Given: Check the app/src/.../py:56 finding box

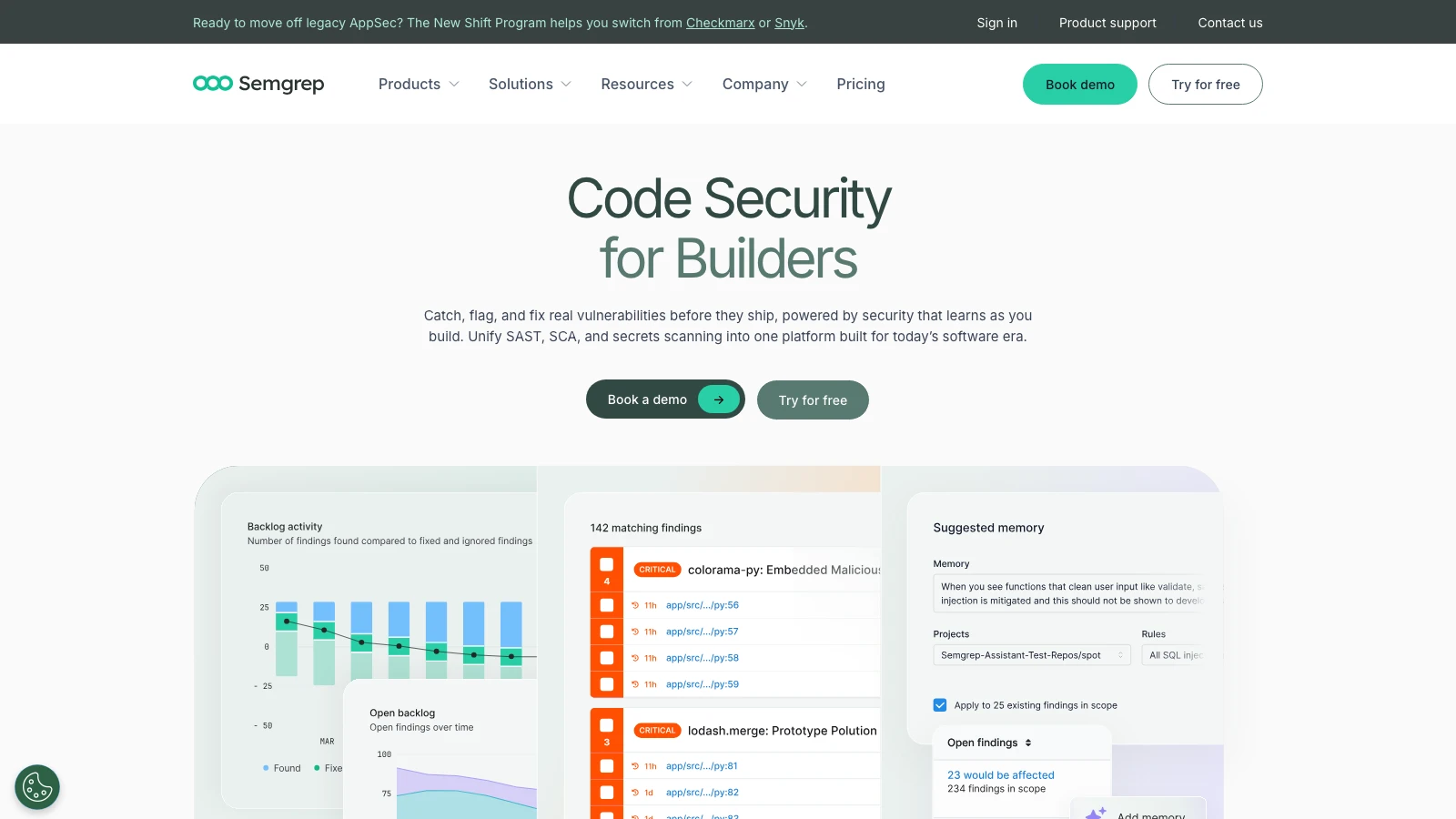Looking at the screenshot, I should [x=607, y=605].
